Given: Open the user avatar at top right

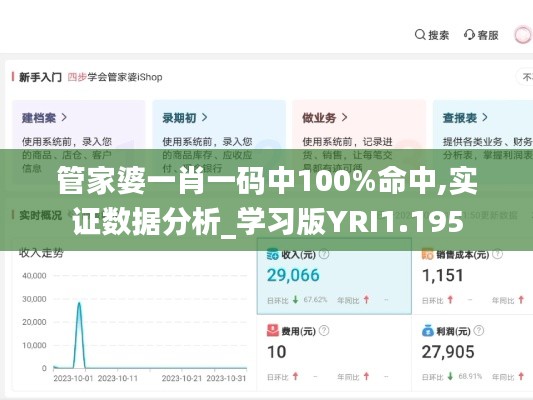Looking at the screenshot, I should (x=522, y=35).
